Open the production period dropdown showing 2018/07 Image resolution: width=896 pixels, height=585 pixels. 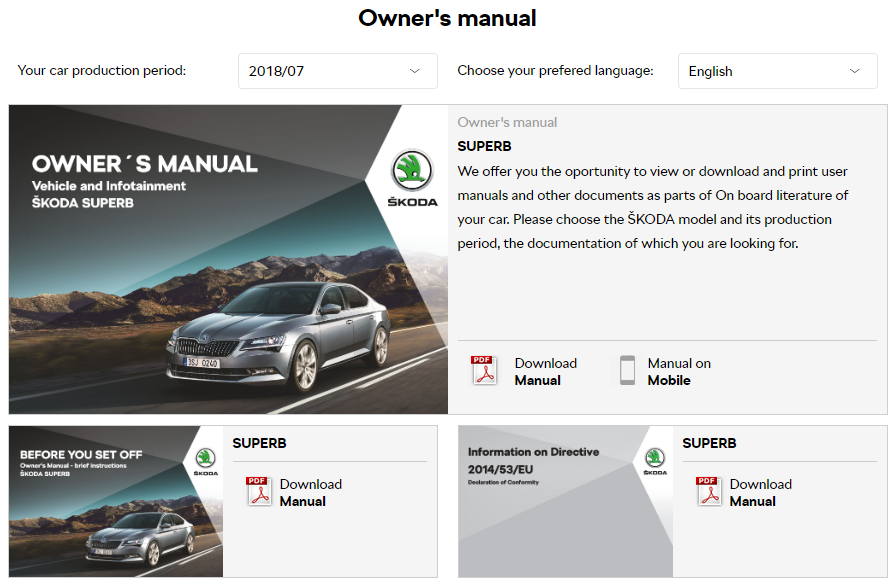338,71
